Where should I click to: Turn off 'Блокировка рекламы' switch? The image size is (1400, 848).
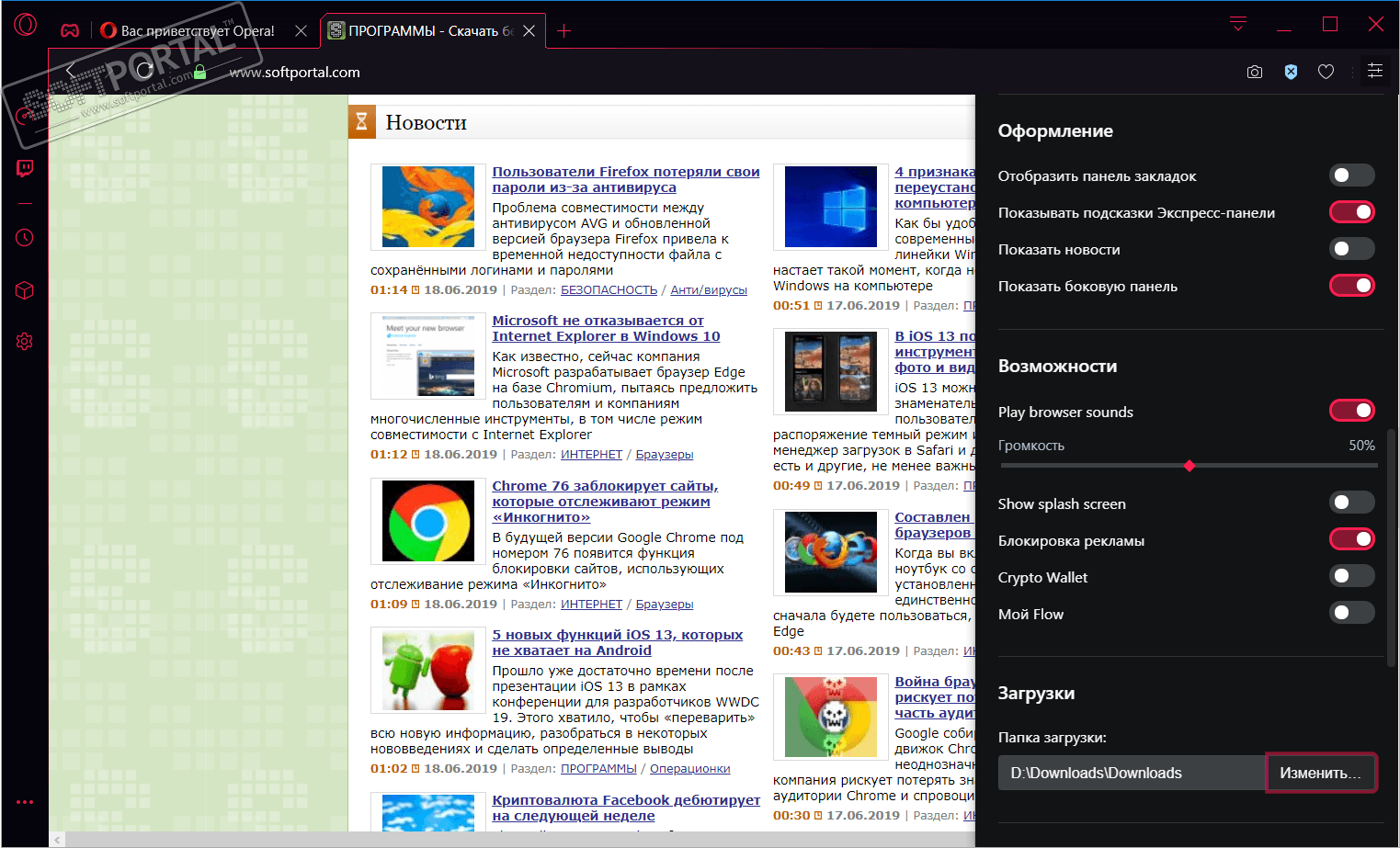coord(1351,539)
